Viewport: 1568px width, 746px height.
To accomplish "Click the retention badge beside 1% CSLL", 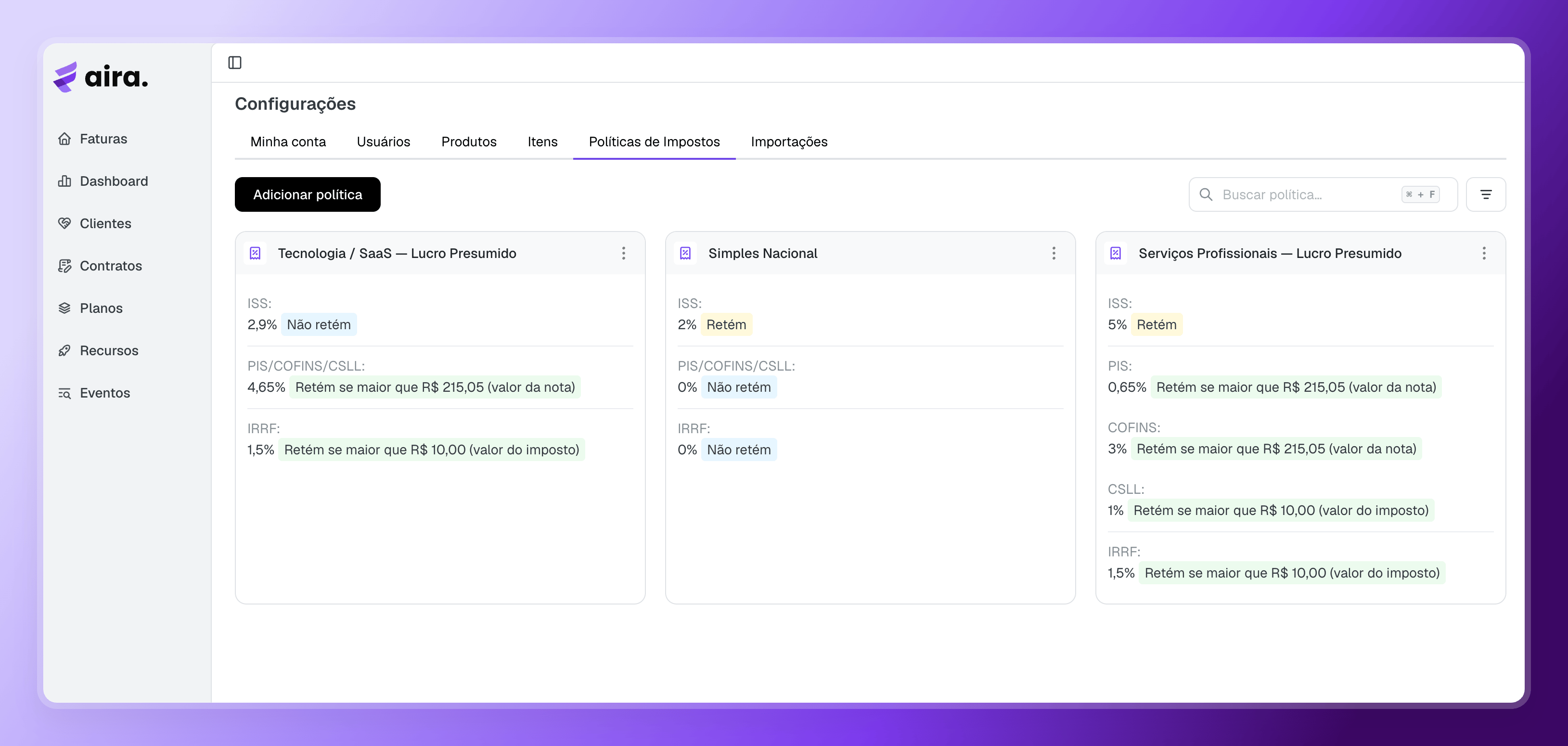I will pyautogui.click(x=1281, y=511).
